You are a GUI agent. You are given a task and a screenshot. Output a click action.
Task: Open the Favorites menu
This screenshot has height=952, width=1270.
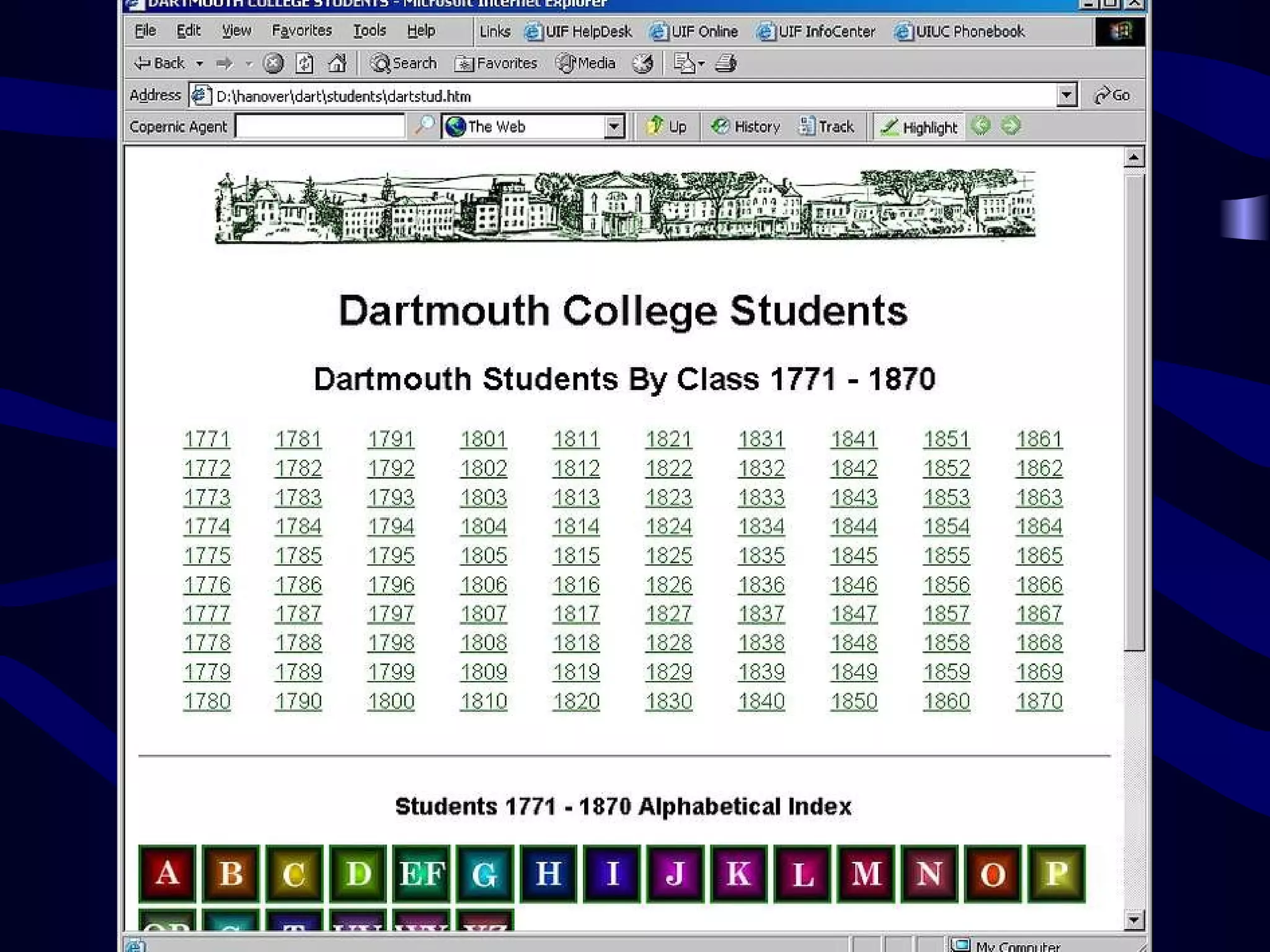click(301, 30)
